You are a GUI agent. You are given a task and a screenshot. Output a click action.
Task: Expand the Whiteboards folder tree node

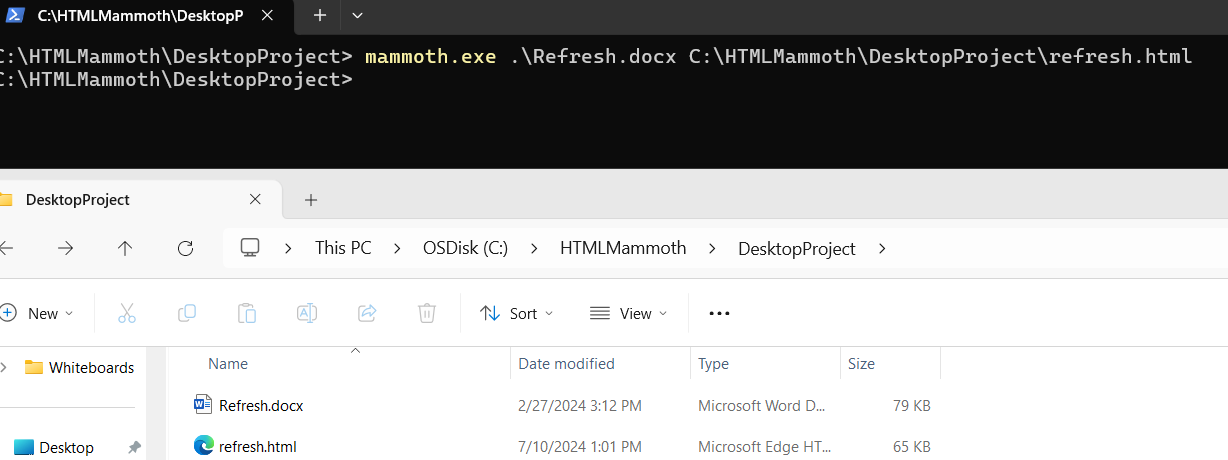point(5,367)
